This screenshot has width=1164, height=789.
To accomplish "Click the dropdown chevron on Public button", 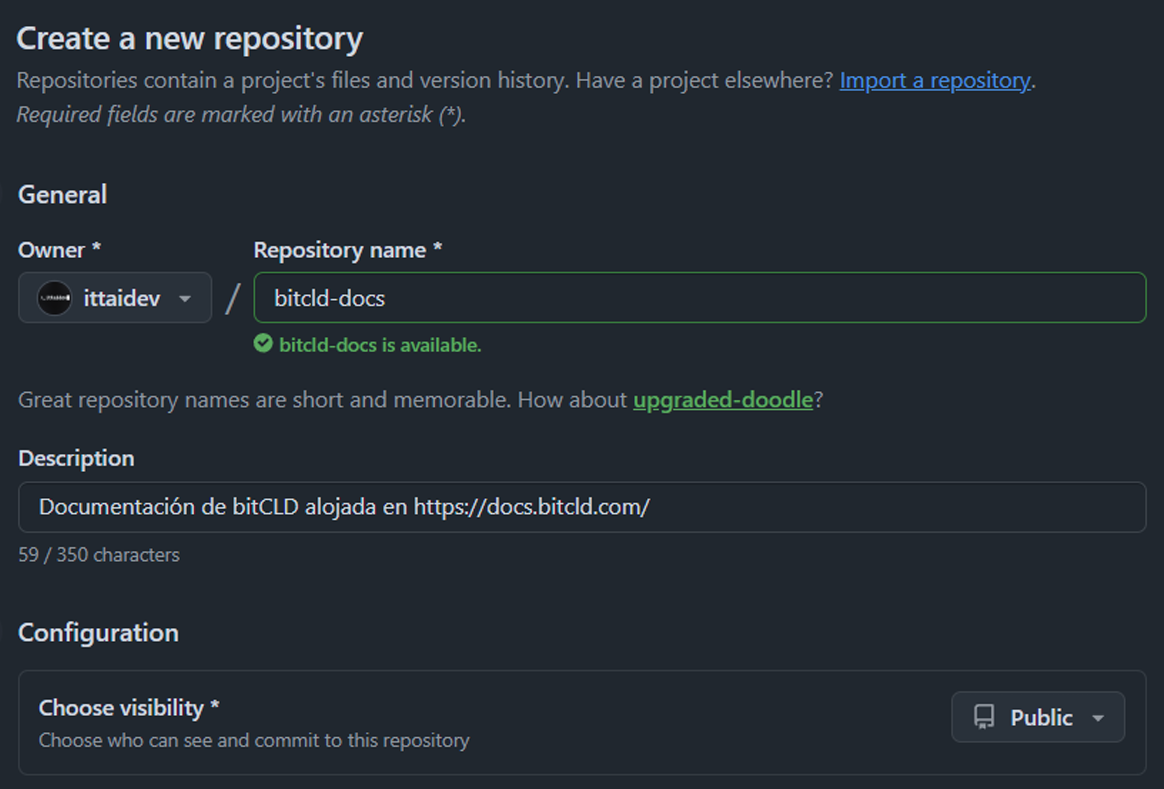I will pyautogui.click(x=1096, y=716).
